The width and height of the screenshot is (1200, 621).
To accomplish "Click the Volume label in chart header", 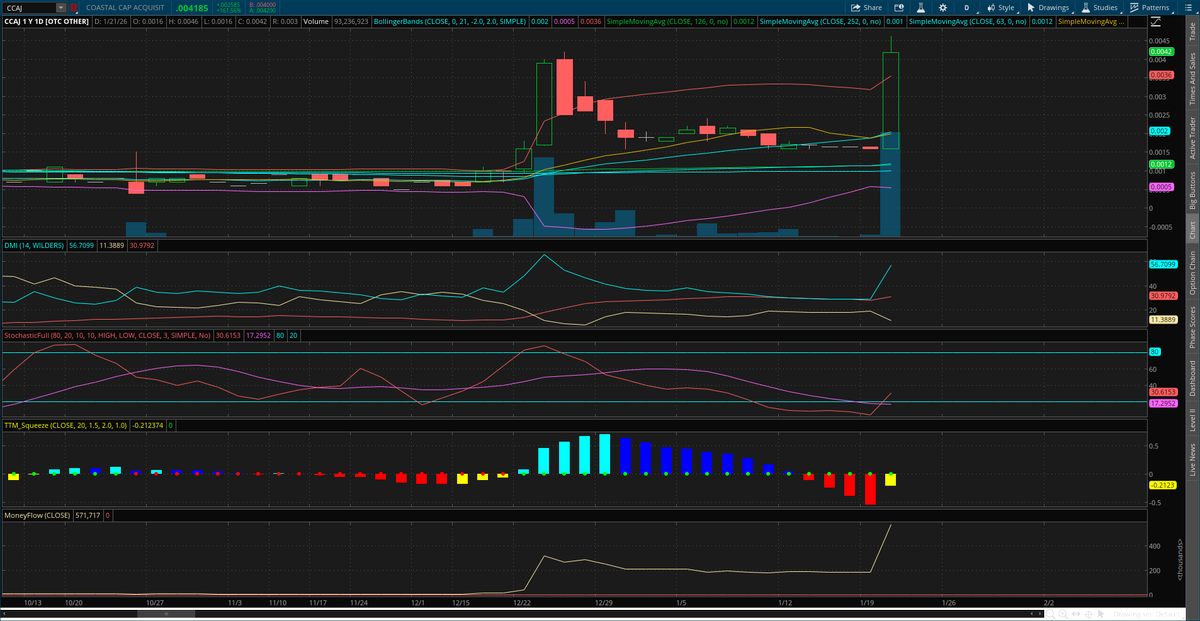I will point(315,21).
